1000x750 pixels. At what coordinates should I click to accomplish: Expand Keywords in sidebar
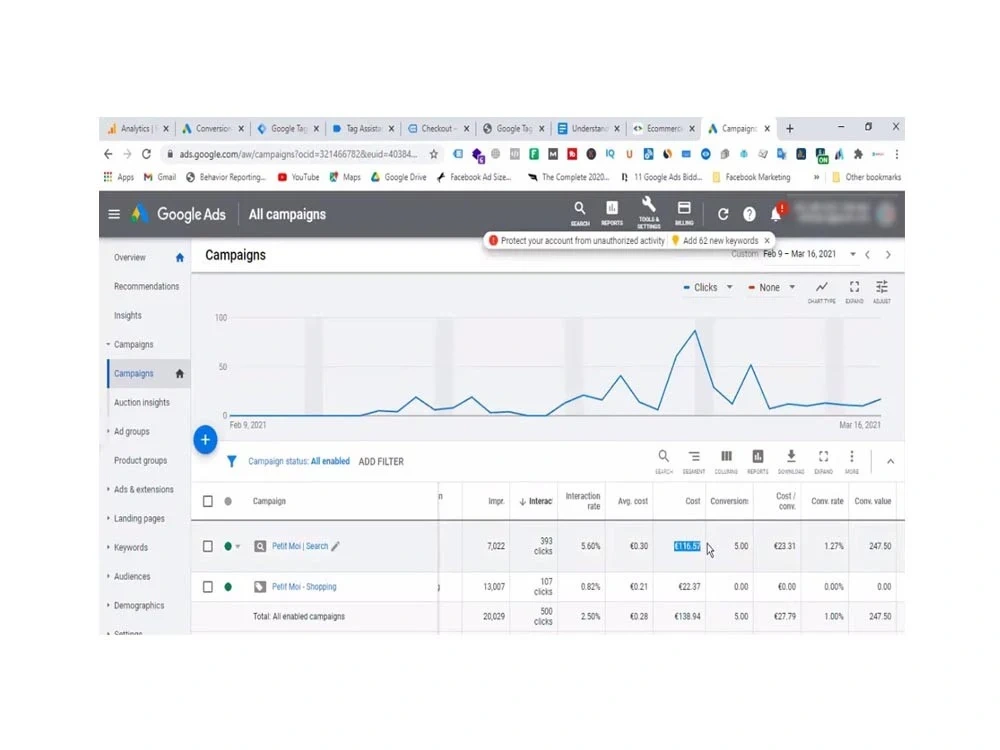[x=108, y=548]
